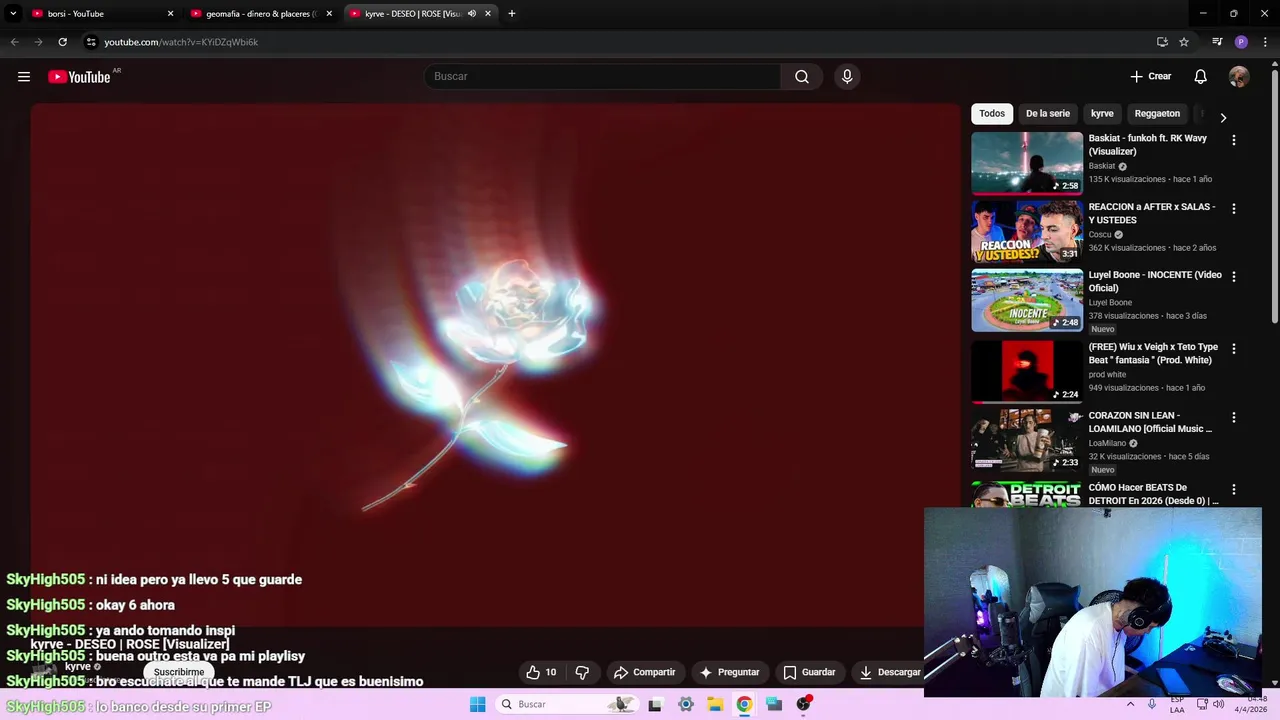1280x720 pixels.
Task: Click the page vertical scrollbar
Action: (1274, 195)
